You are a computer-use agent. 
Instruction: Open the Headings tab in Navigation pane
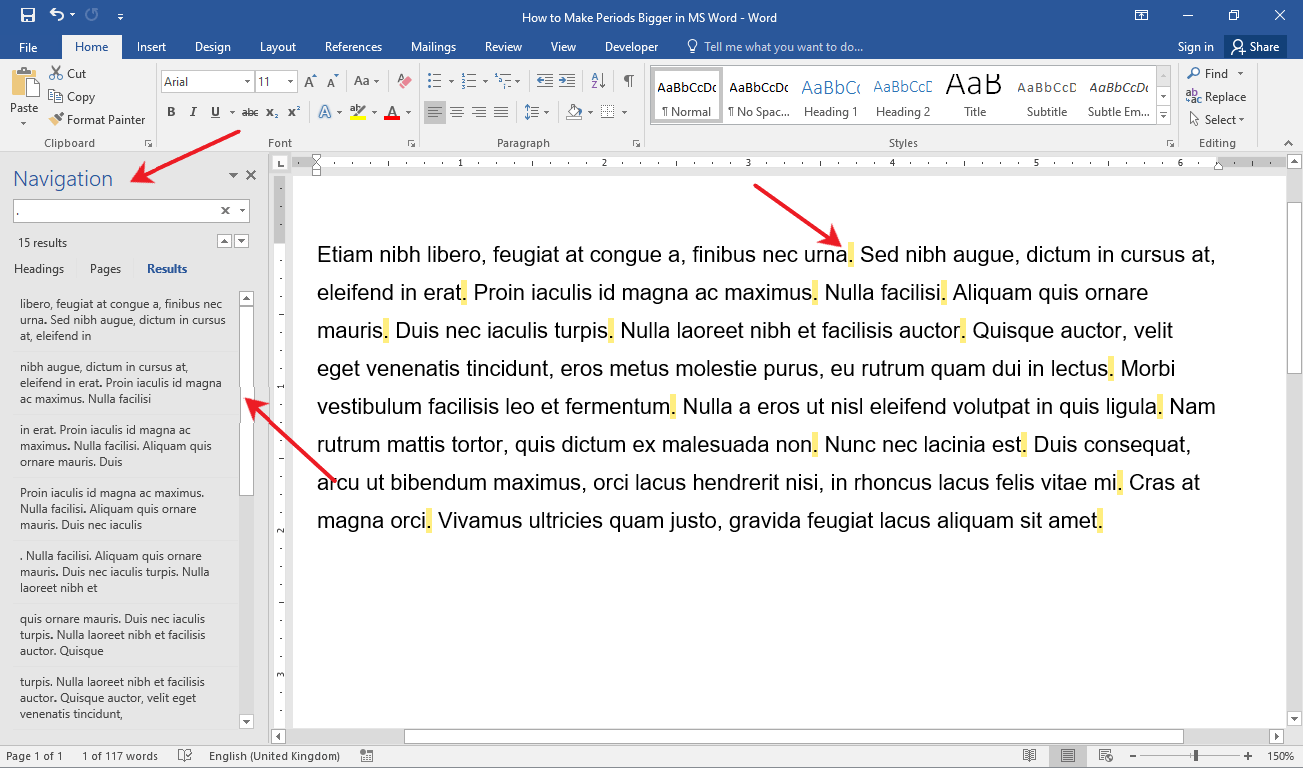[38, 268]
